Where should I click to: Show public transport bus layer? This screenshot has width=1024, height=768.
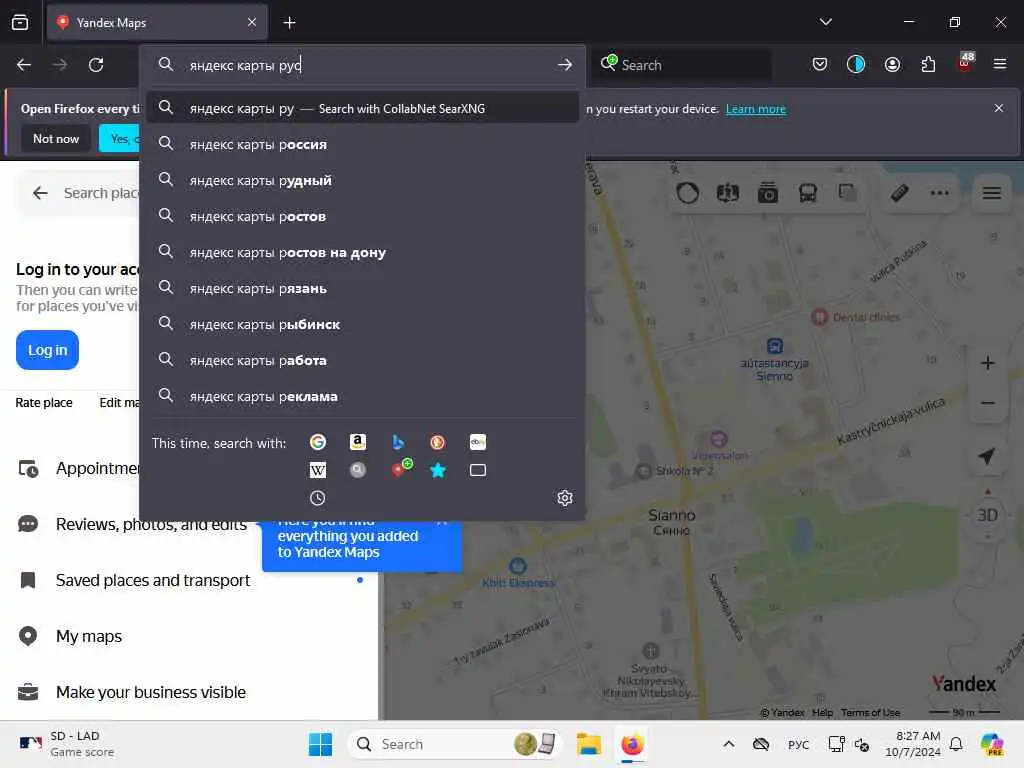point(808,193)
